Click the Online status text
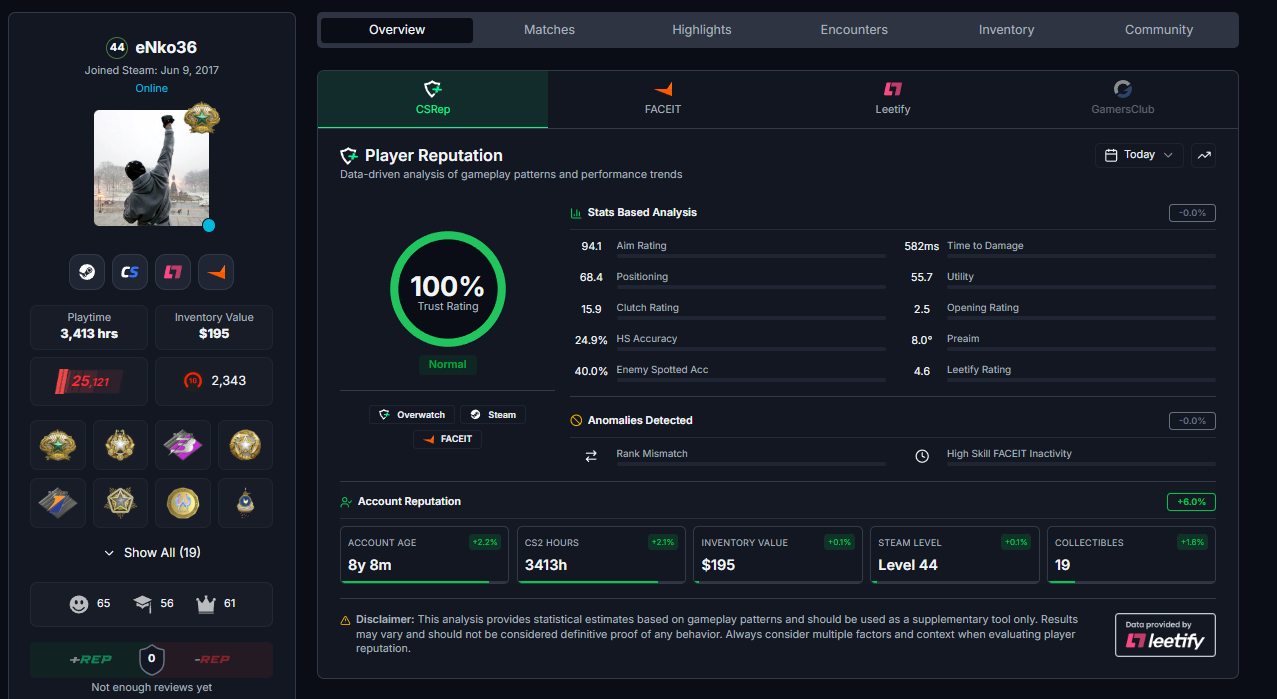The image size is (1277, 699). tap(151, 88)
